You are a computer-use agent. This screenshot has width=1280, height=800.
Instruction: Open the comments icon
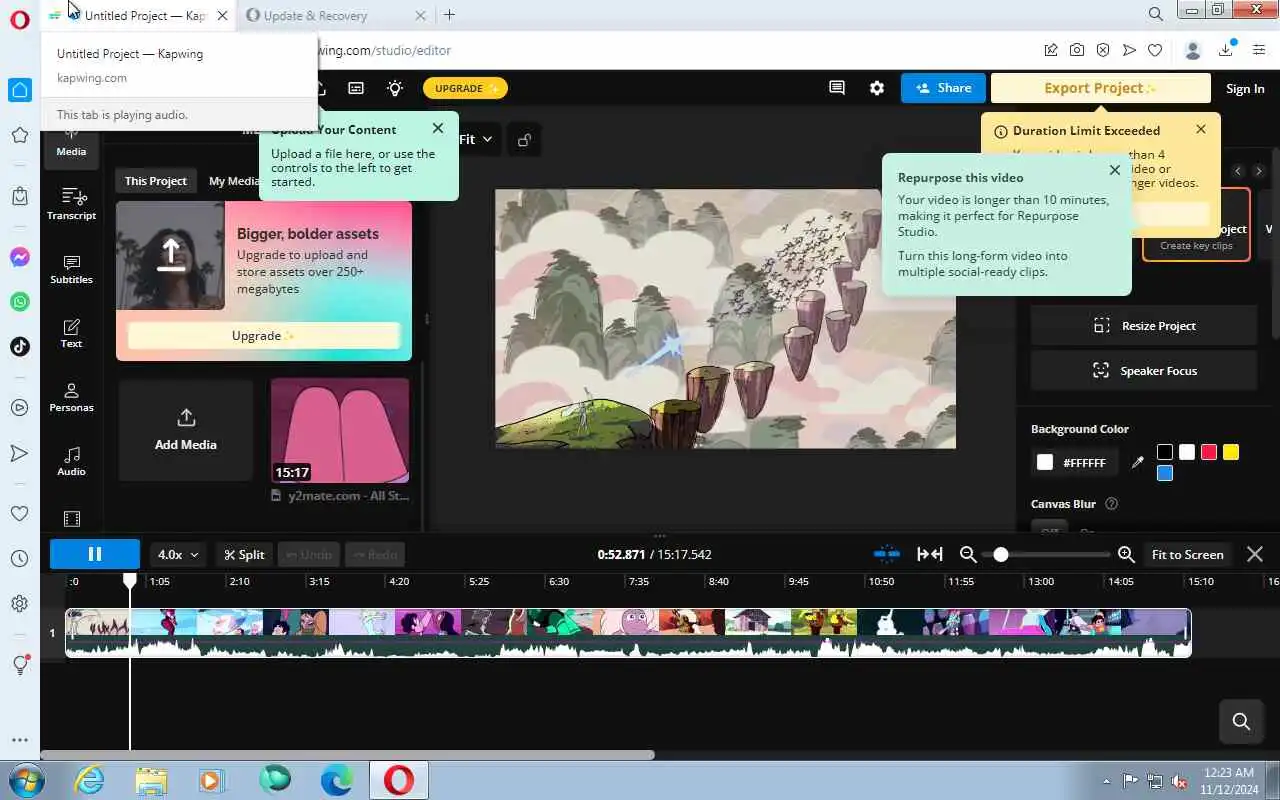click(837, 88)
